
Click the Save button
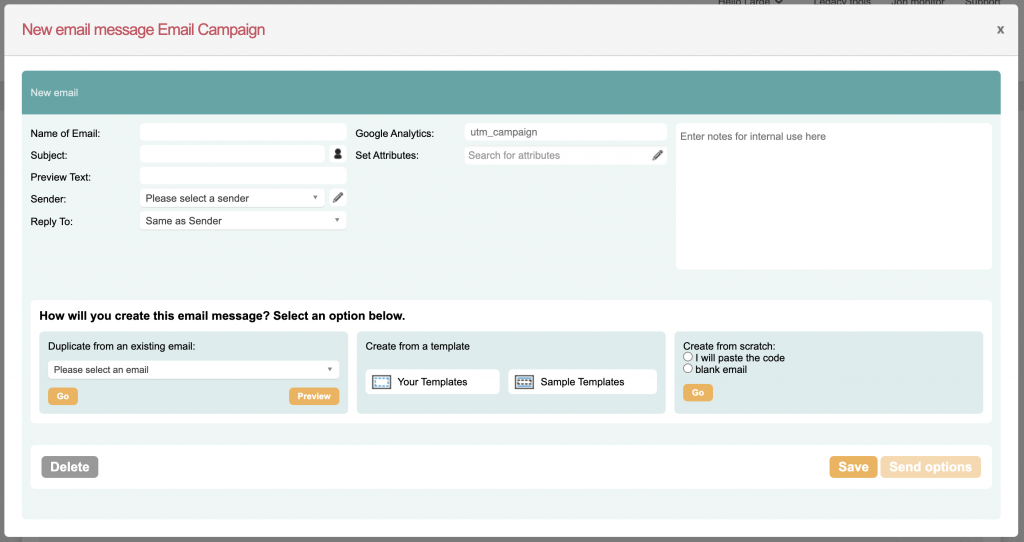coord(852,467)
